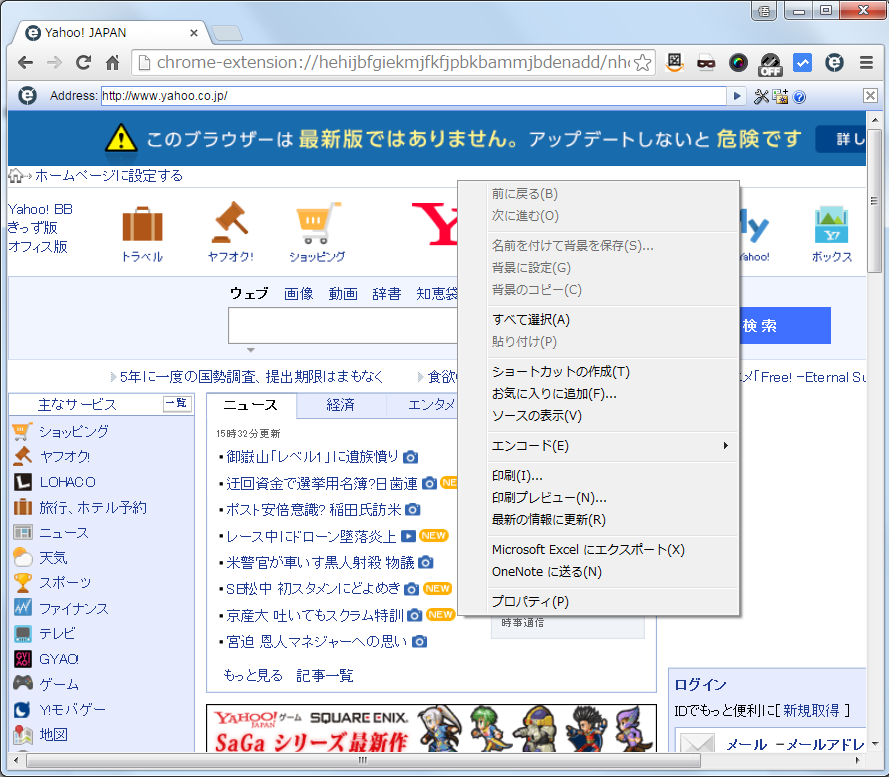The width and height of the screenshot is (889, 777).
Task: Select the 画像 search tab
Action: point(299,294)
